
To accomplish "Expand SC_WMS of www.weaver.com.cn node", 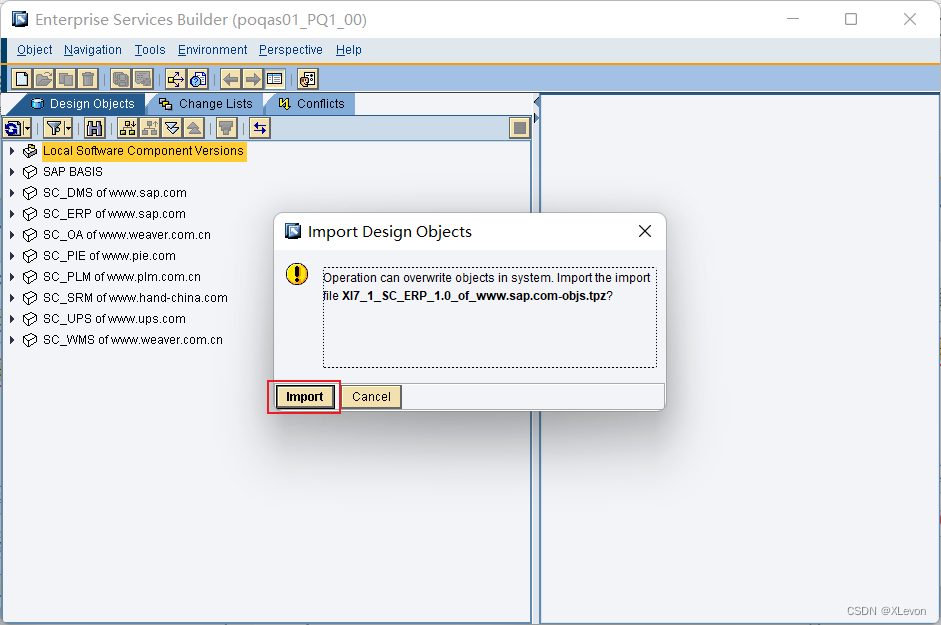I will 12,340.
